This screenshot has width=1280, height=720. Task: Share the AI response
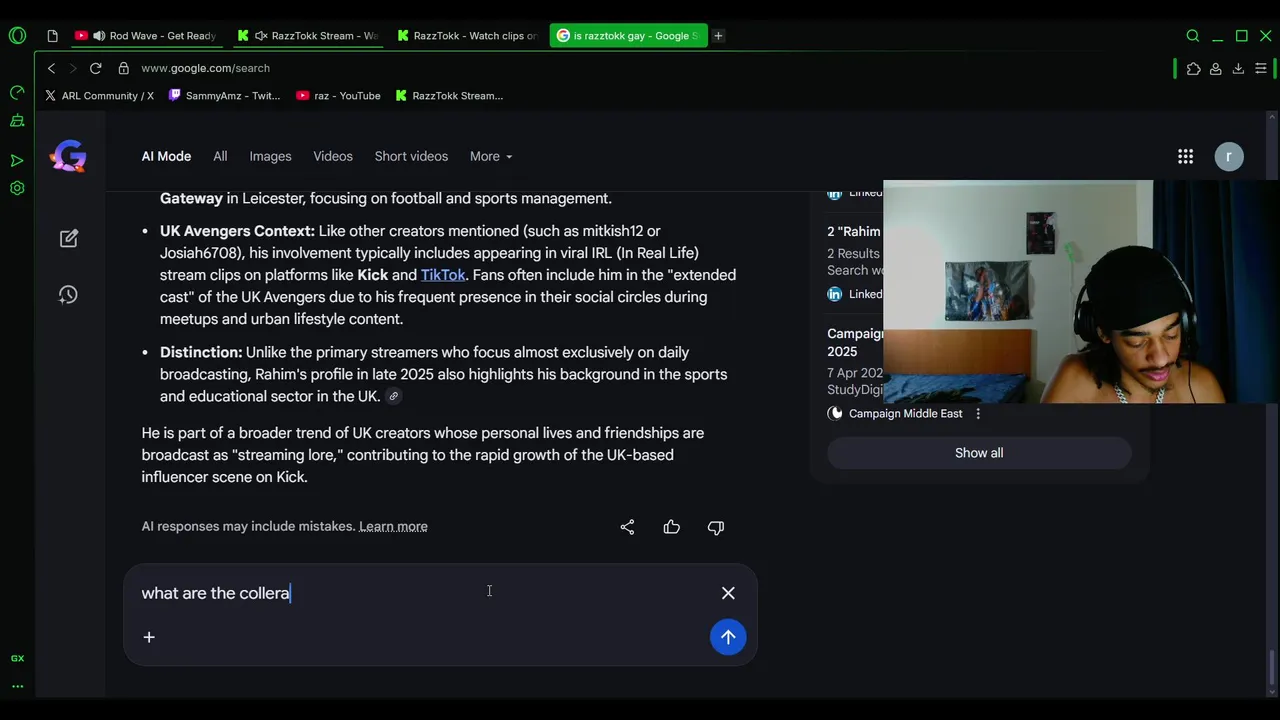(x=627, y=527)
